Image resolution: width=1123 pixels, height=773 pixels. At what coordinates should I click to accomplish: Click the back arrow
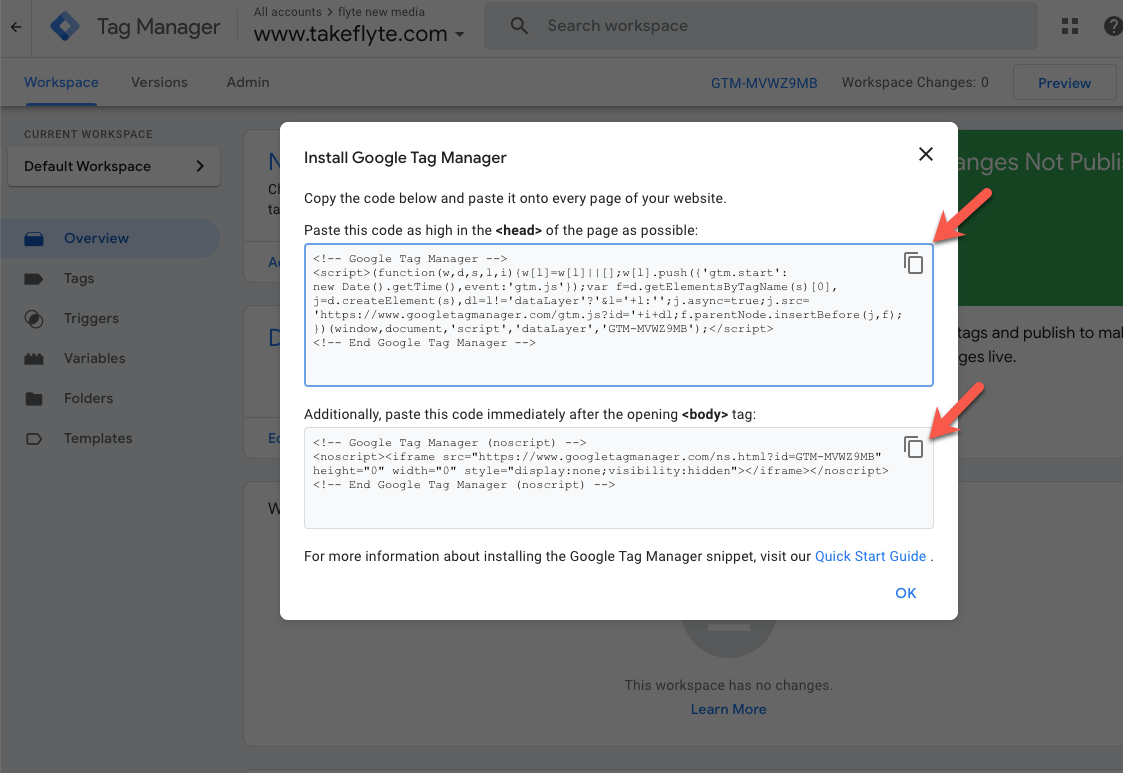tap(16, 27)
